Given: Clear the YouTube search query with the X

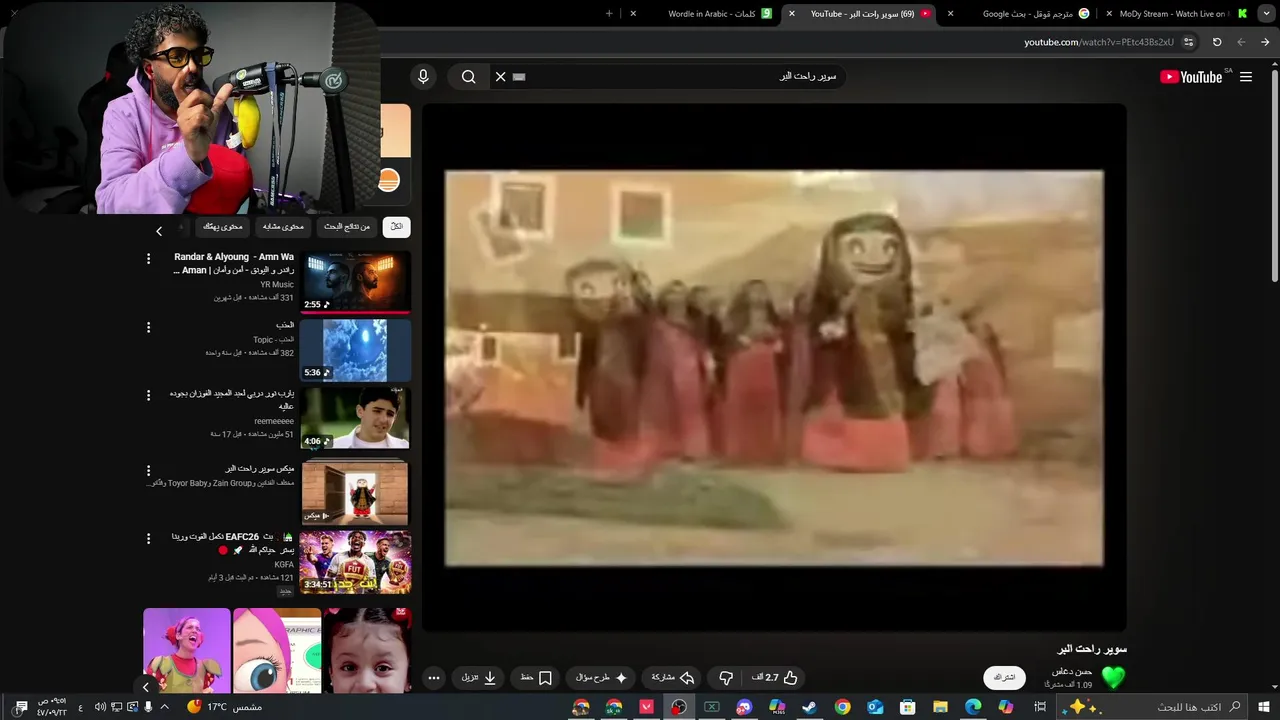Looking at the screenshot, I should coord(501,77).
